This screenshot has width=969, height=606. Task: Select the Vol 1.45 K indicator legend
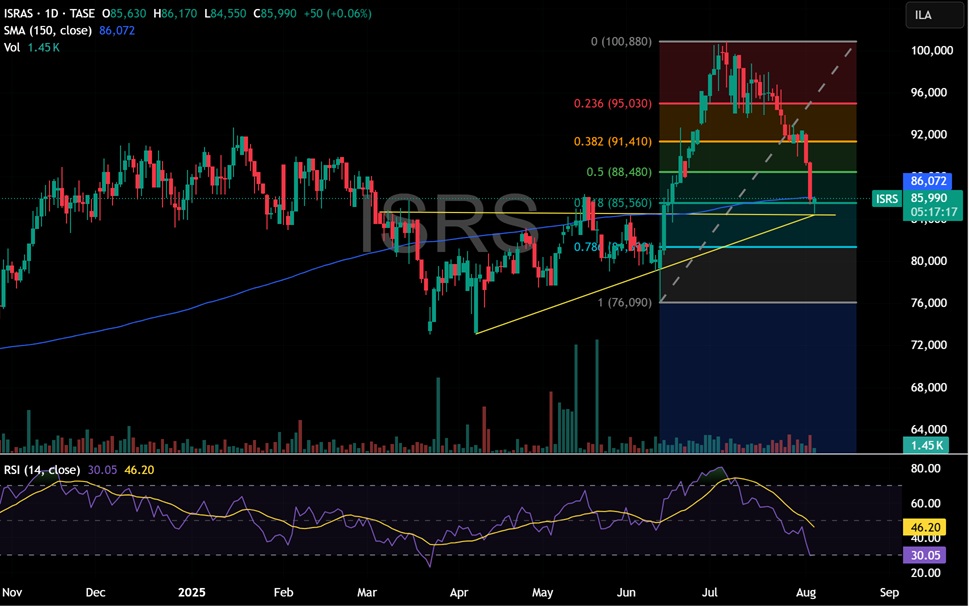pos(32,48)
